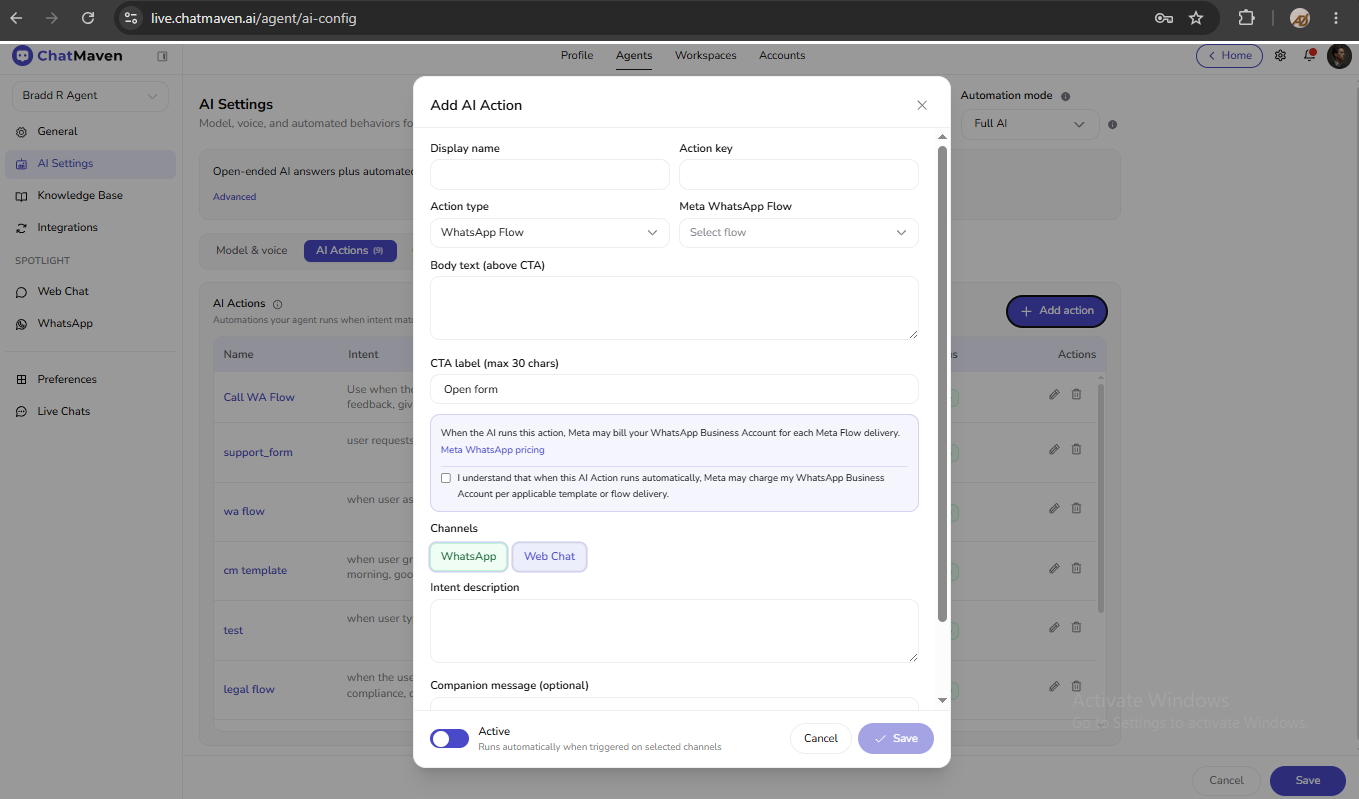Open the Bradd R Agent dropdown

[x=90, y=96]
